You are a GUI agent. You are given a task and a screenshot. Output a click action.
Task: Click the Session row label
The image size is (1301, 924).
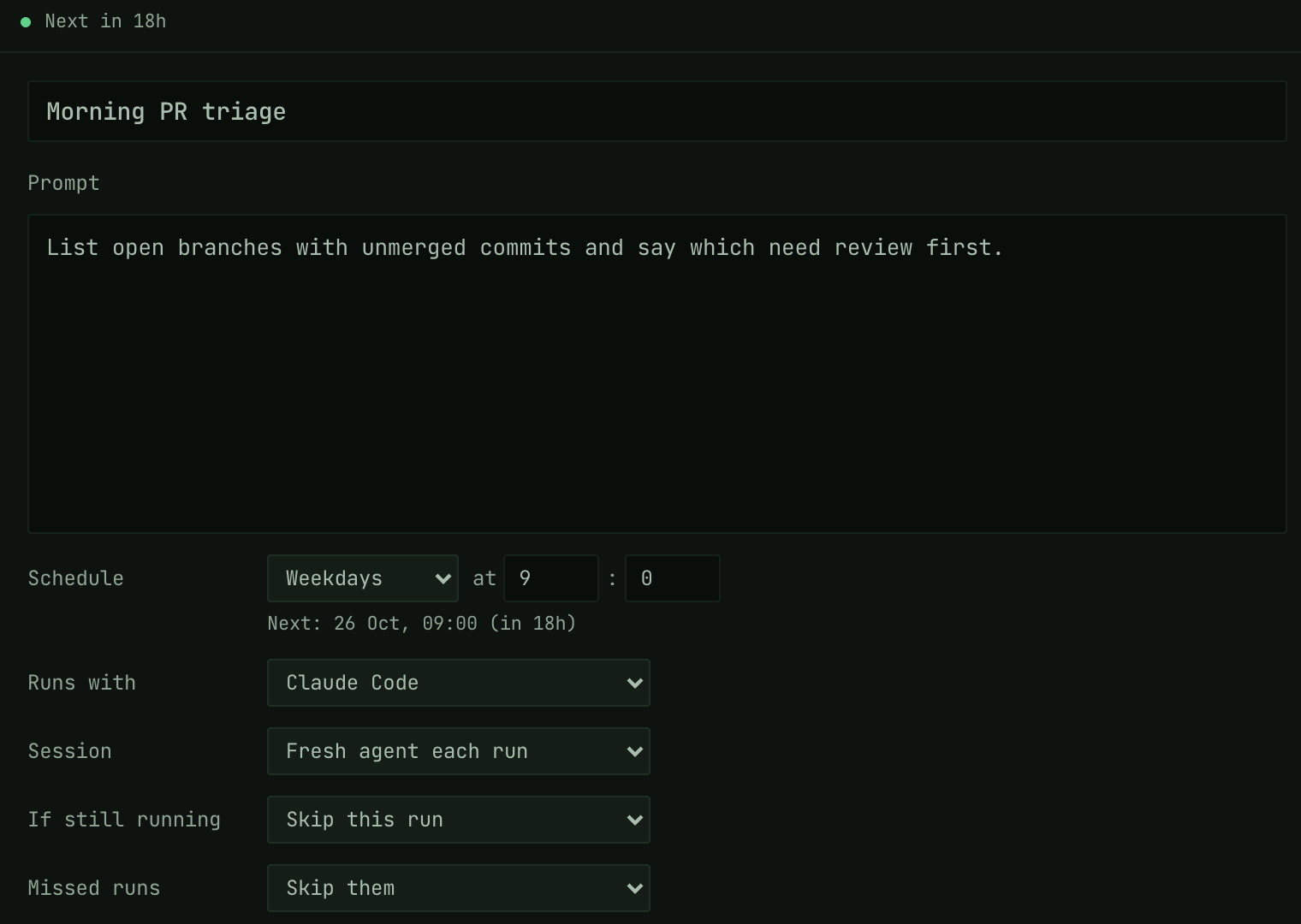tap(70, 751)
